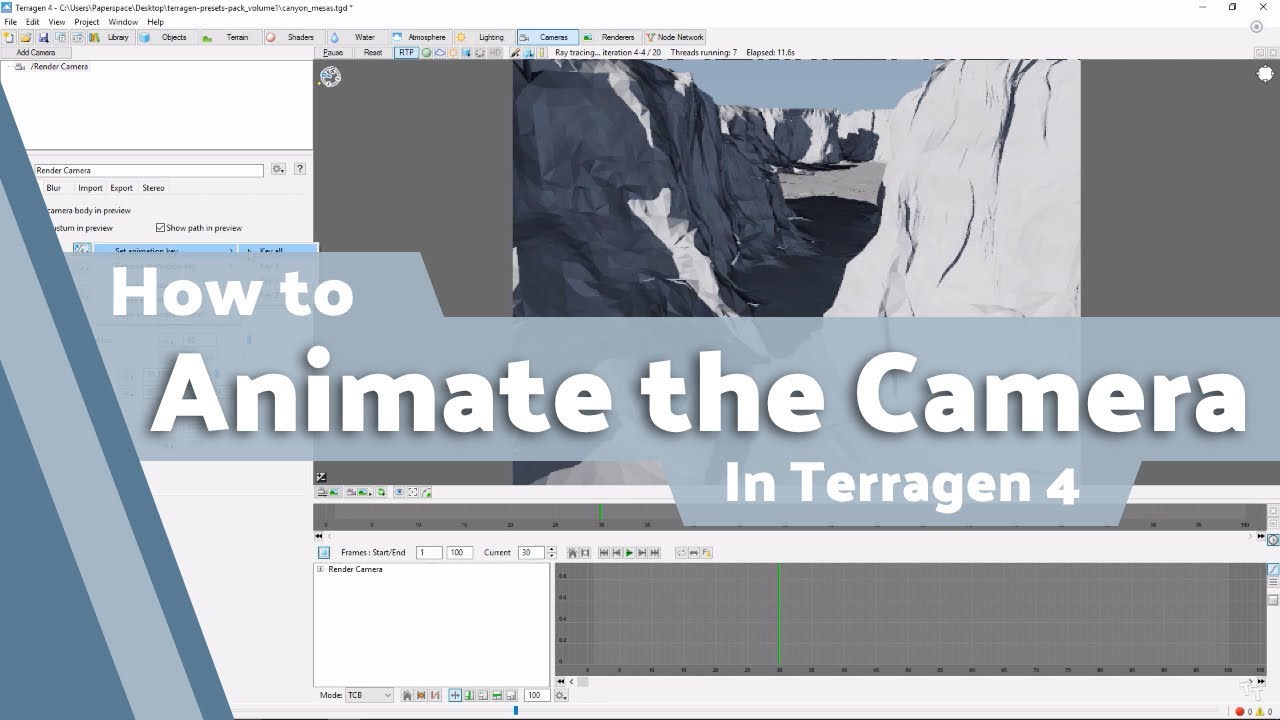Open the Renderers layout
The height and width of the screenshot is (720, 1280).
611,37
